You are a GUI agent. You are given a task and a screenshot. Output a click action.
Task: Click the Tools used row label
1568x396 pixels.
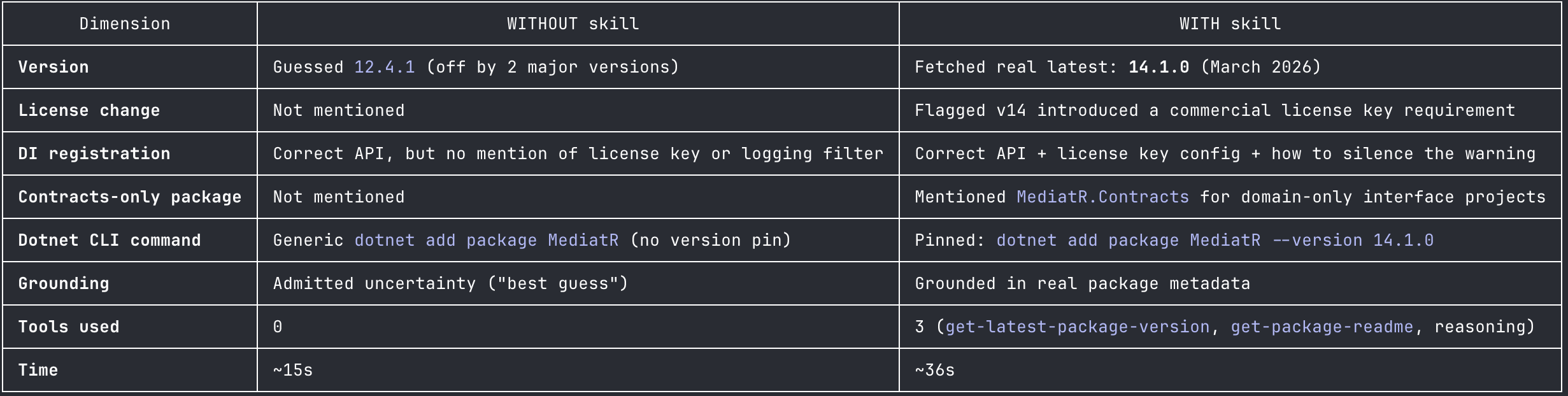[69, 327]
